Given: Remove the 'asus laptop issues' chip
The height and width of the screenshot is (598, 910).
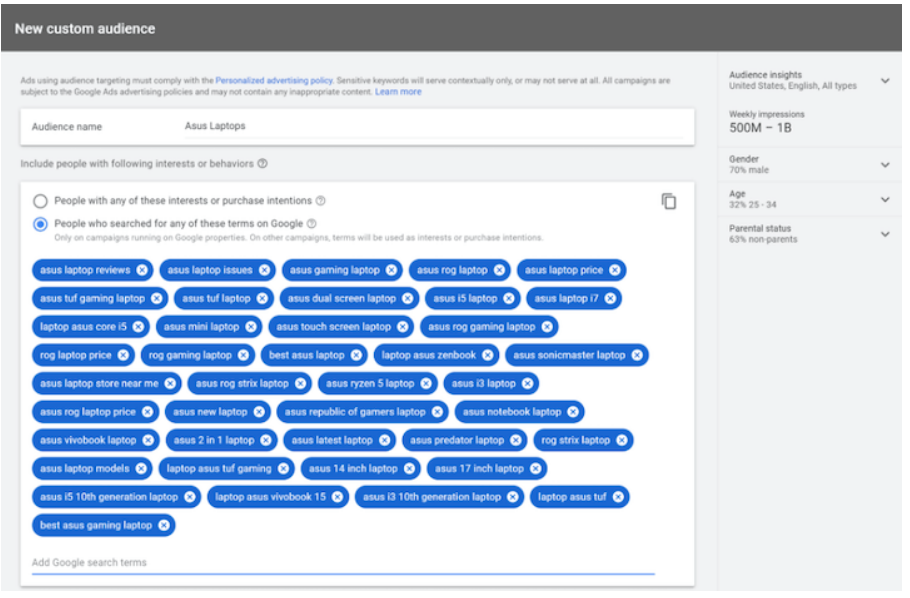Looking at the screenshot, I should click(265, 271).
